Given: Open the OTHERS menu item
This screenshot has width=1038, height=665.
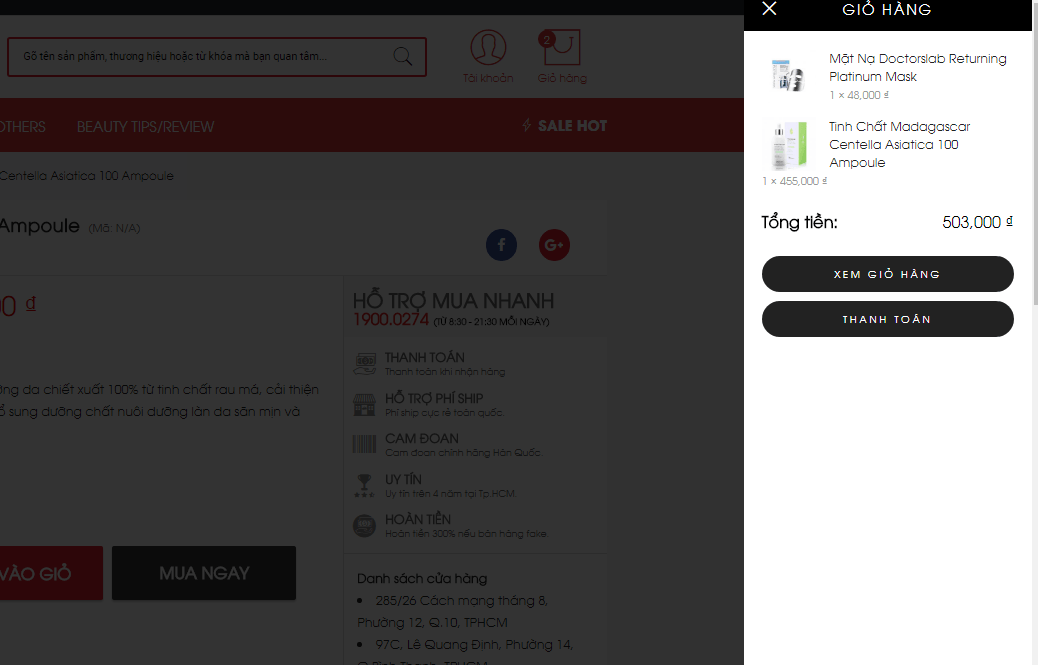Looking at the screenshot, I should tap(22, 126).
